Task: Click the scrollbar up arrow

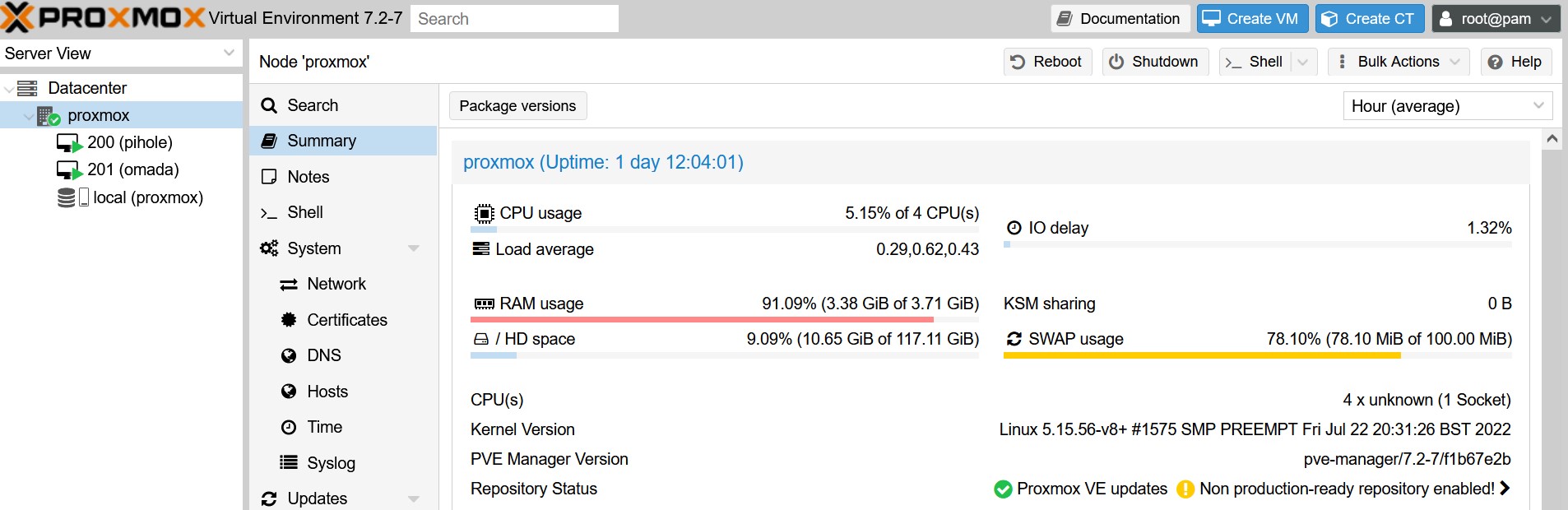Action: click(x=1552, y=139)
